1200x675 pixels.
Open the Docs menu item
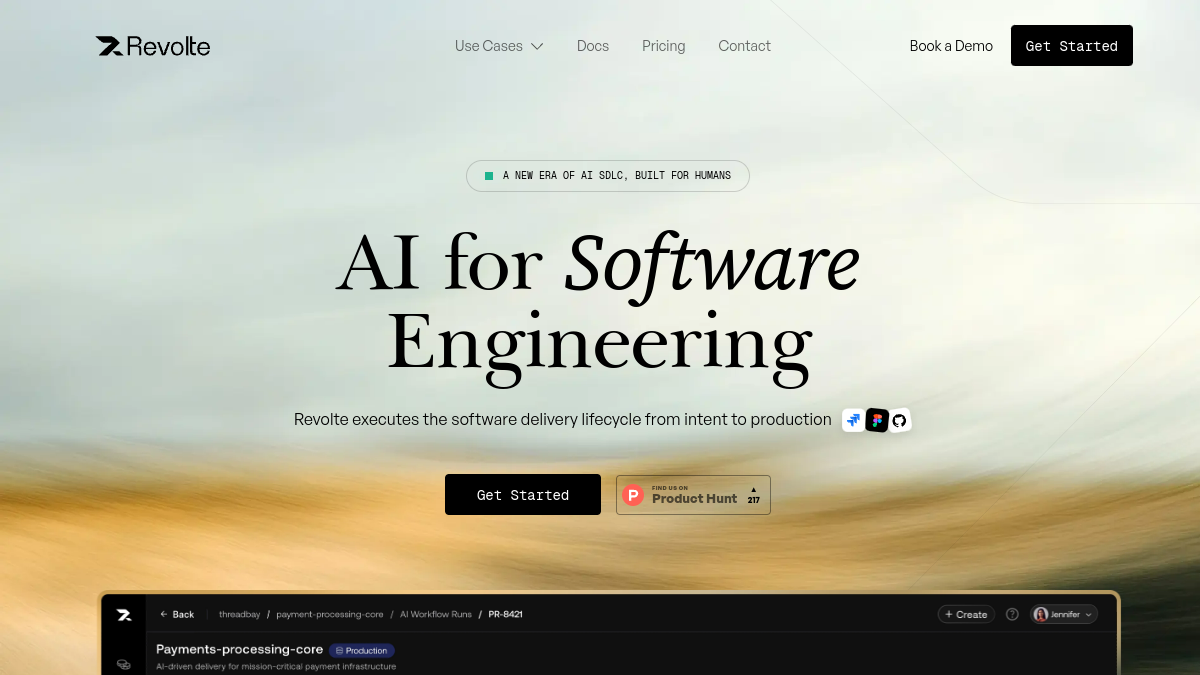593,46
